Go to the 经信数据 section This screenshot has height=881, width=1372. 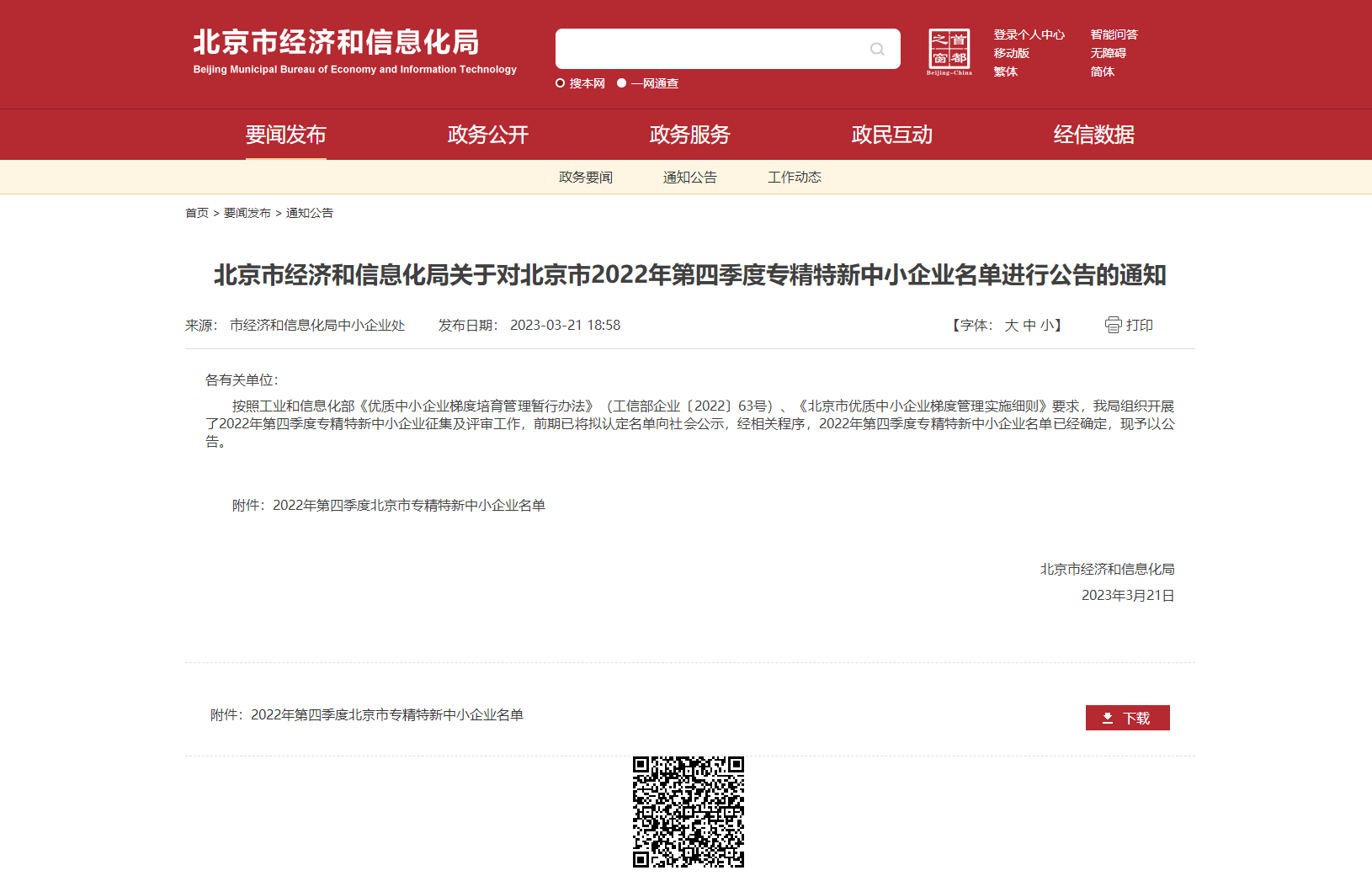1093,135
